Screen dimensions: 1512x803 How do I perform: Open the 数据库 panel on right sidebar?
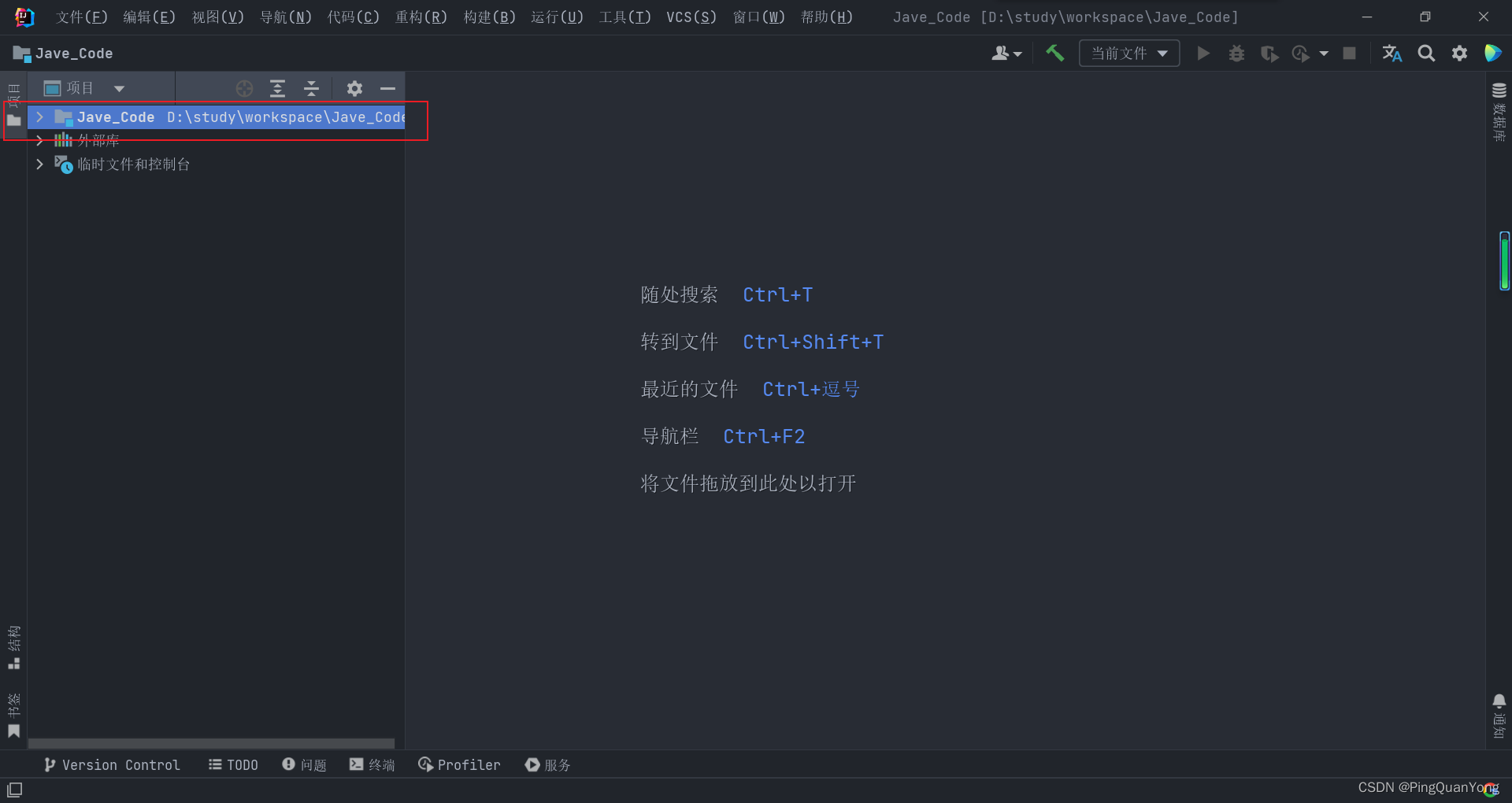1499,114
